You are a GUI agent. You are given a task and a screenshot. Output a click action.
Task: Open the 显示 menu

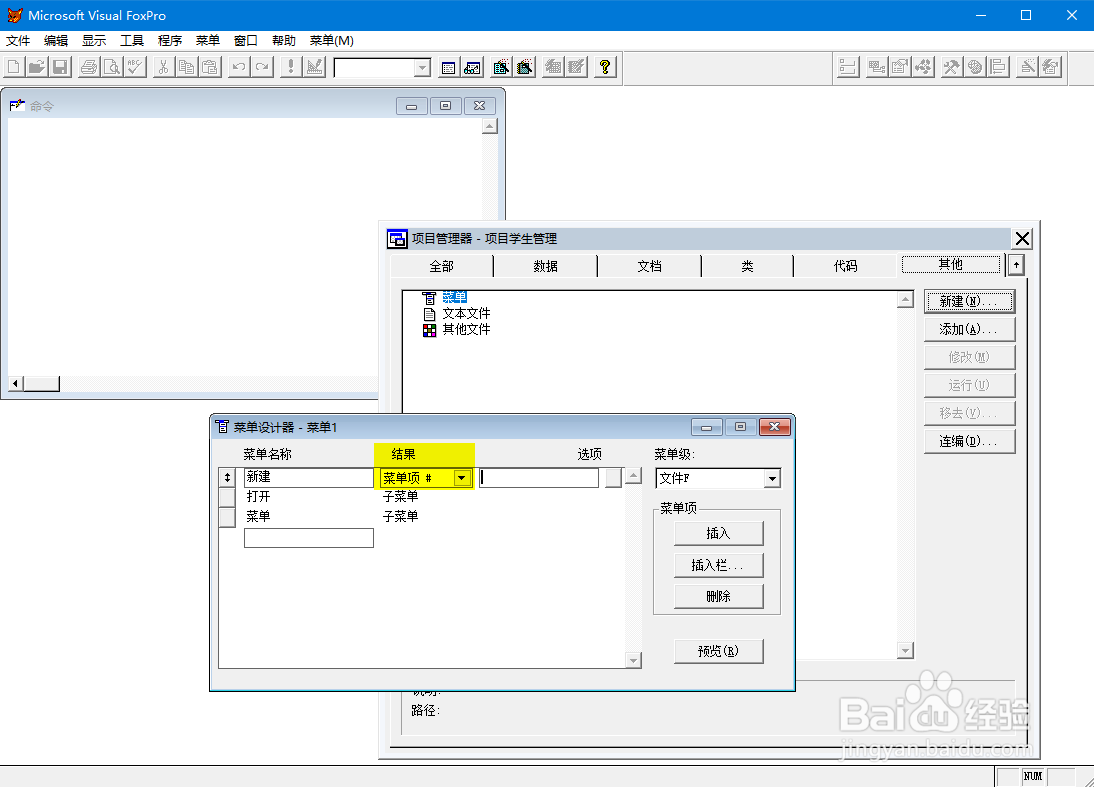pos(94,40)
